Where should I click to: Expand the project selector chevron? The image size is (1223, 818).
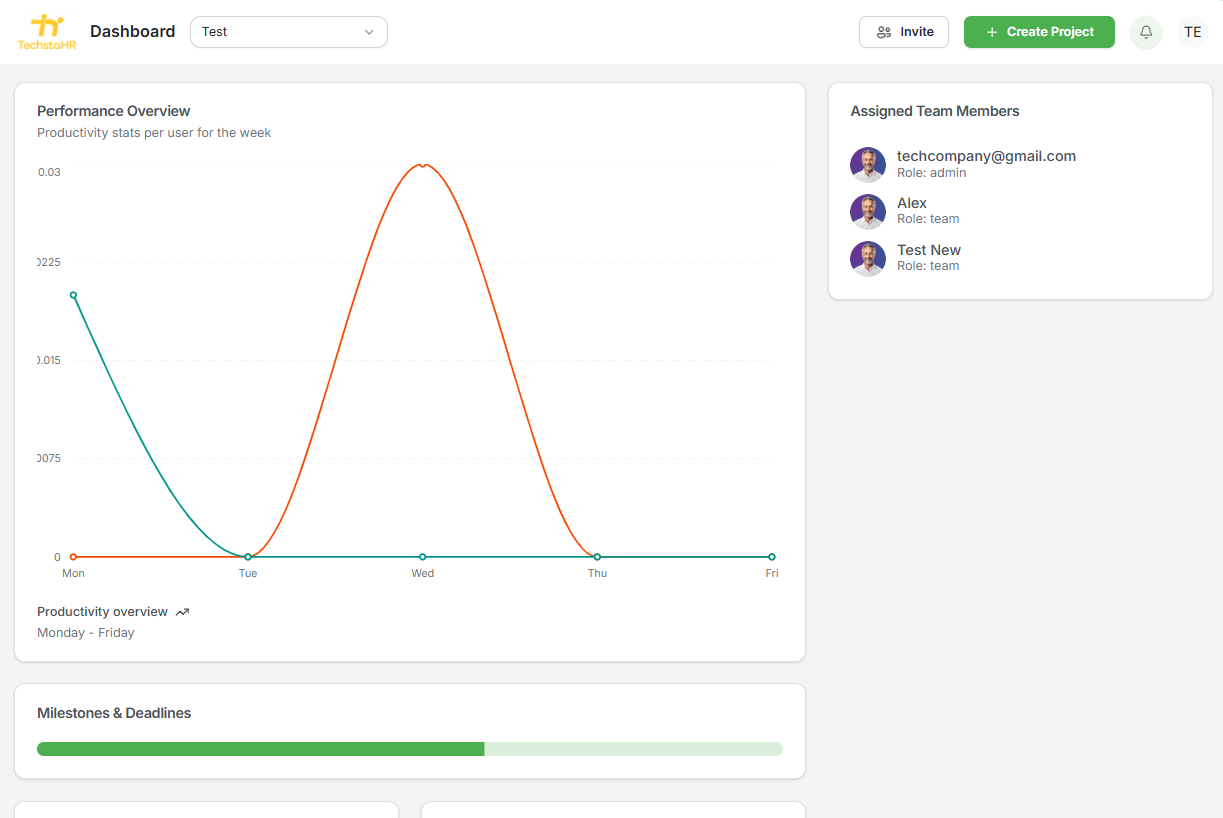pos(368,32)
